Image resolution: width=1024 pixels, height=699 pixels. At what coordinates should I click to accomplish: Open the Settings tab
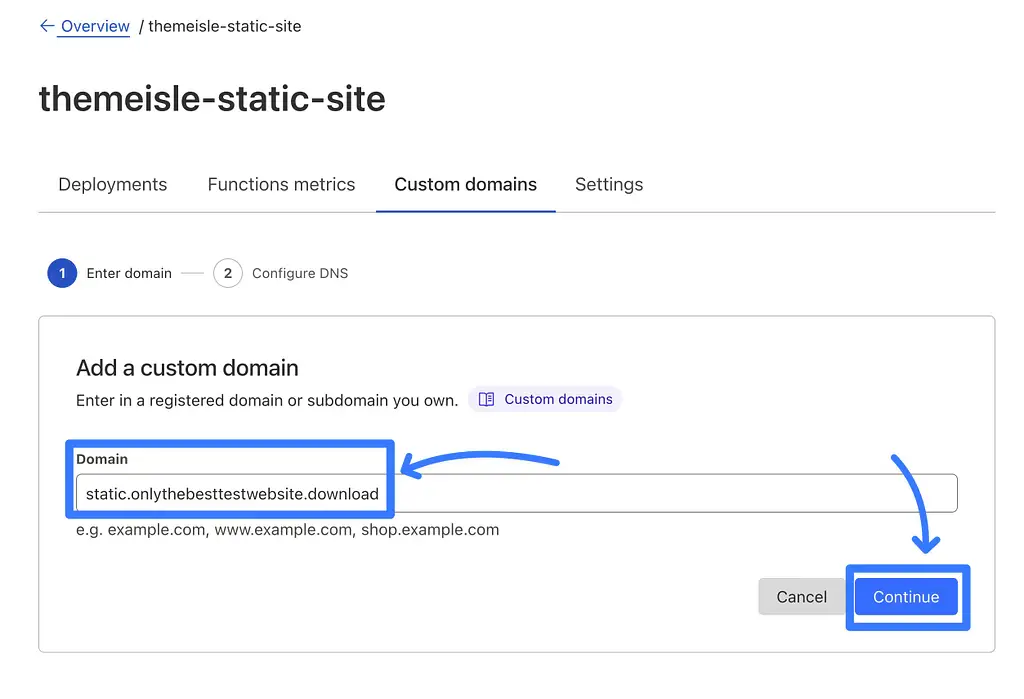click(609, 184)
